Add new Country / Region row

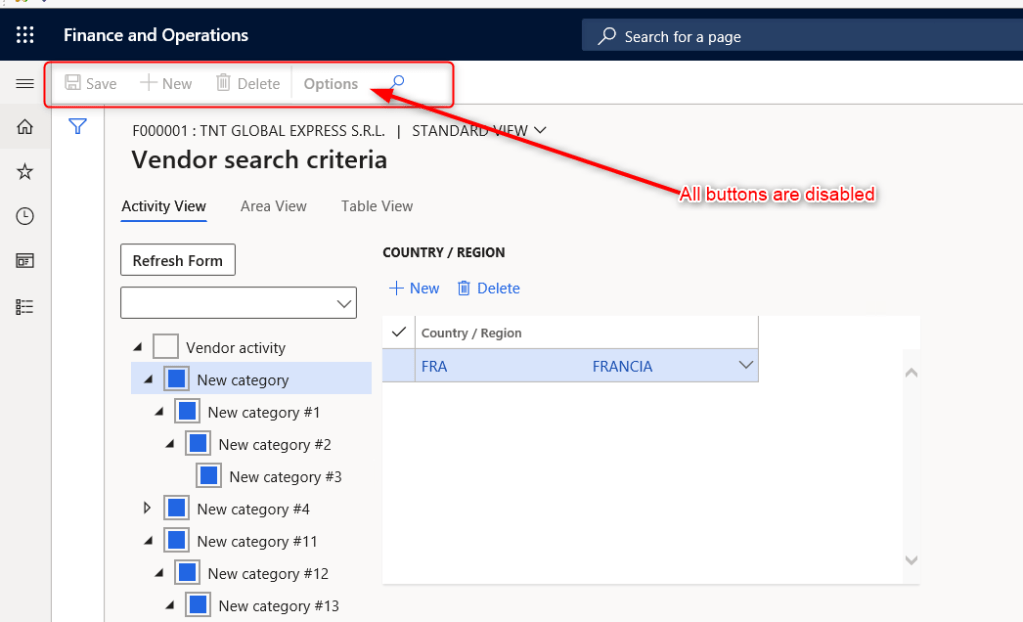[414, 288]
